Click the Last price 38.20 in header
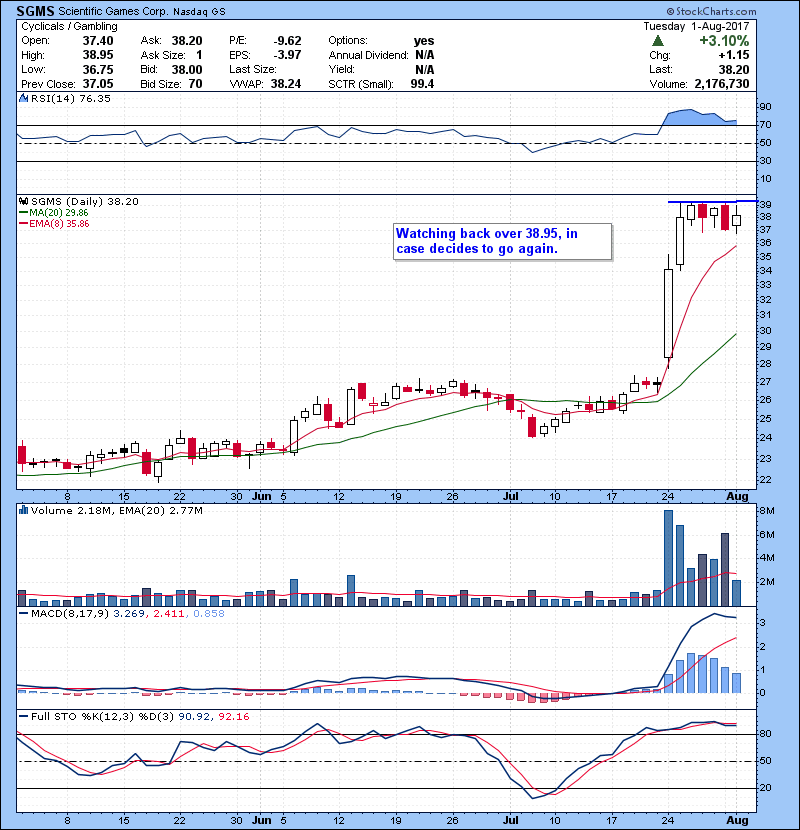This screenshot has width=800, height=830. tap(734, 69)
